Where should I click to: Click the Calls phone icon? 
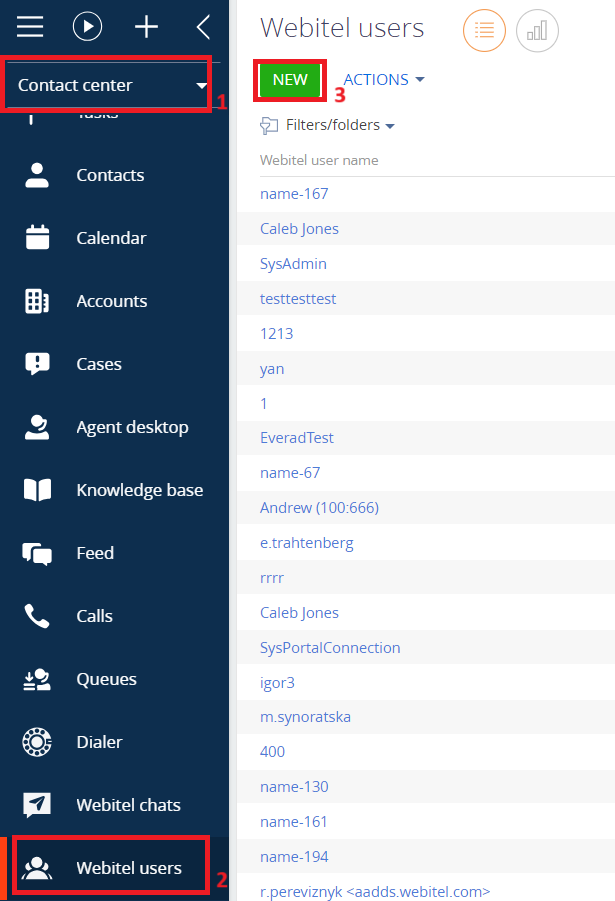(x=36, y=616)
